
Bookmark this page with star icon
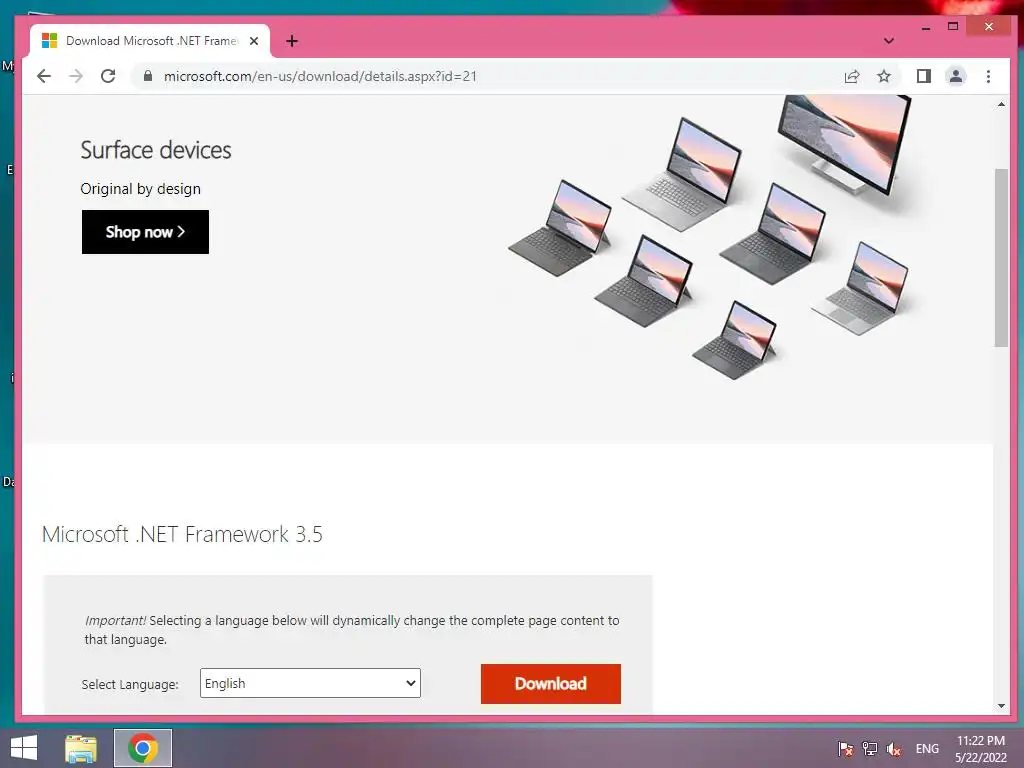click(884, 76)
